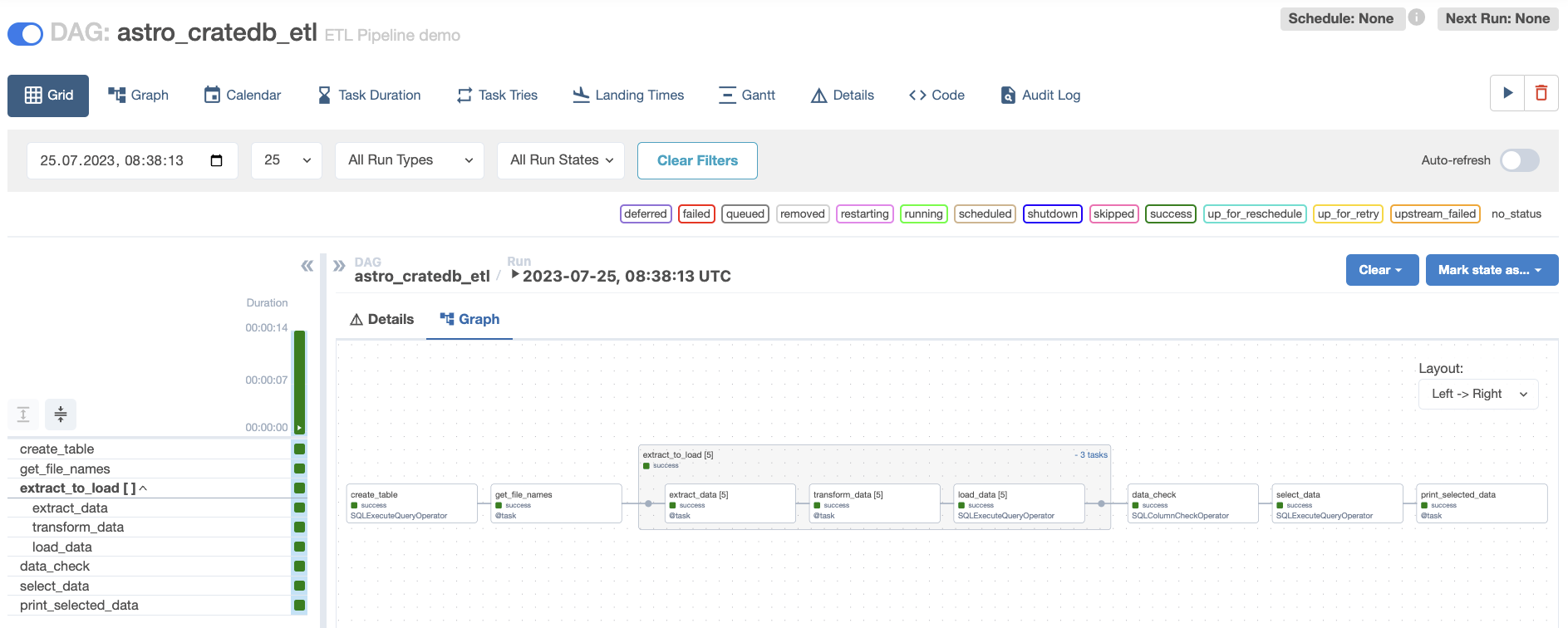Screen dimensions: 1568x628
Task: Trigger the DAG with the play button
Action: pos(1507,93)
